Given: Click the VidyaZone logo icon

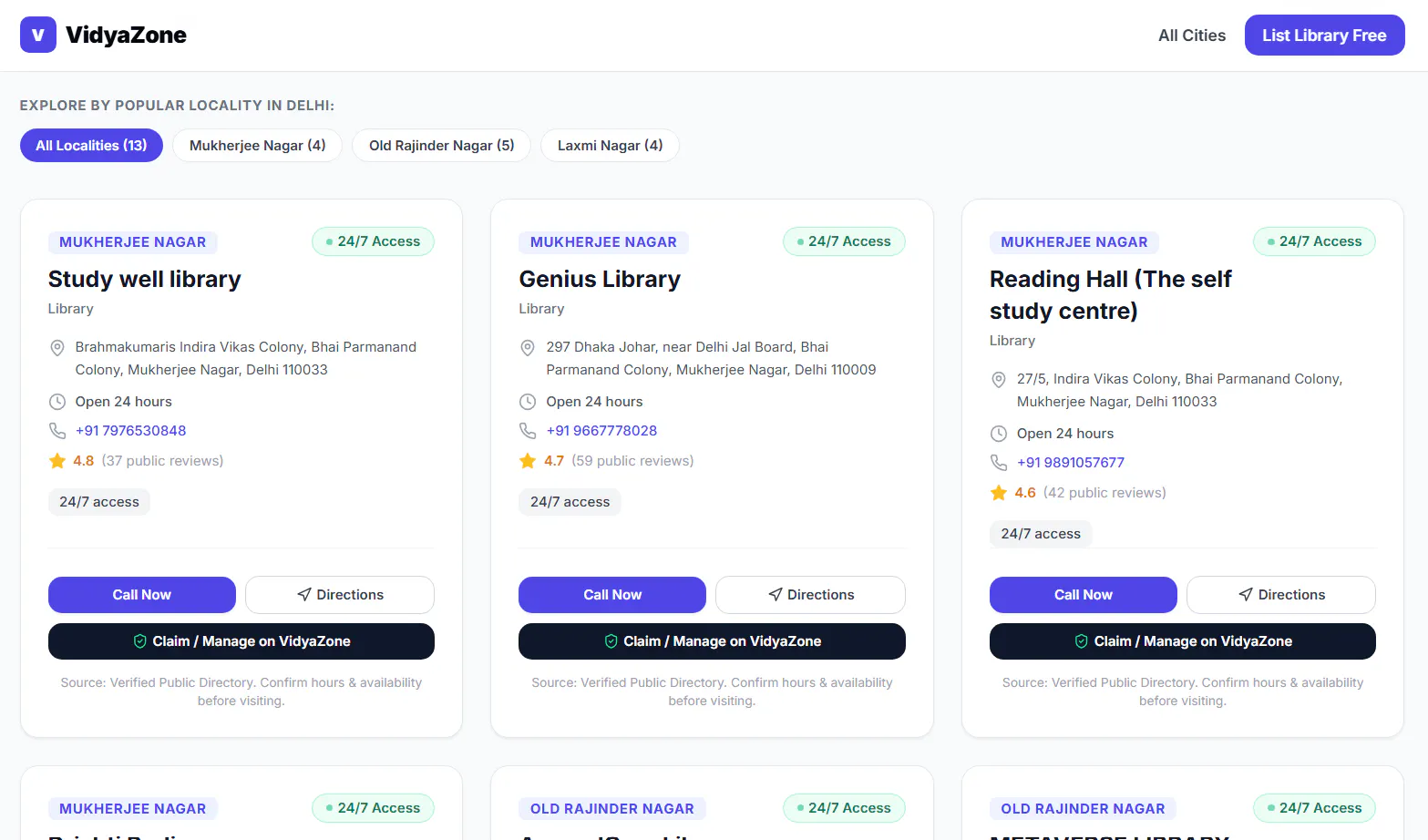Looking at the screenshot, I should tap(38, 35).
